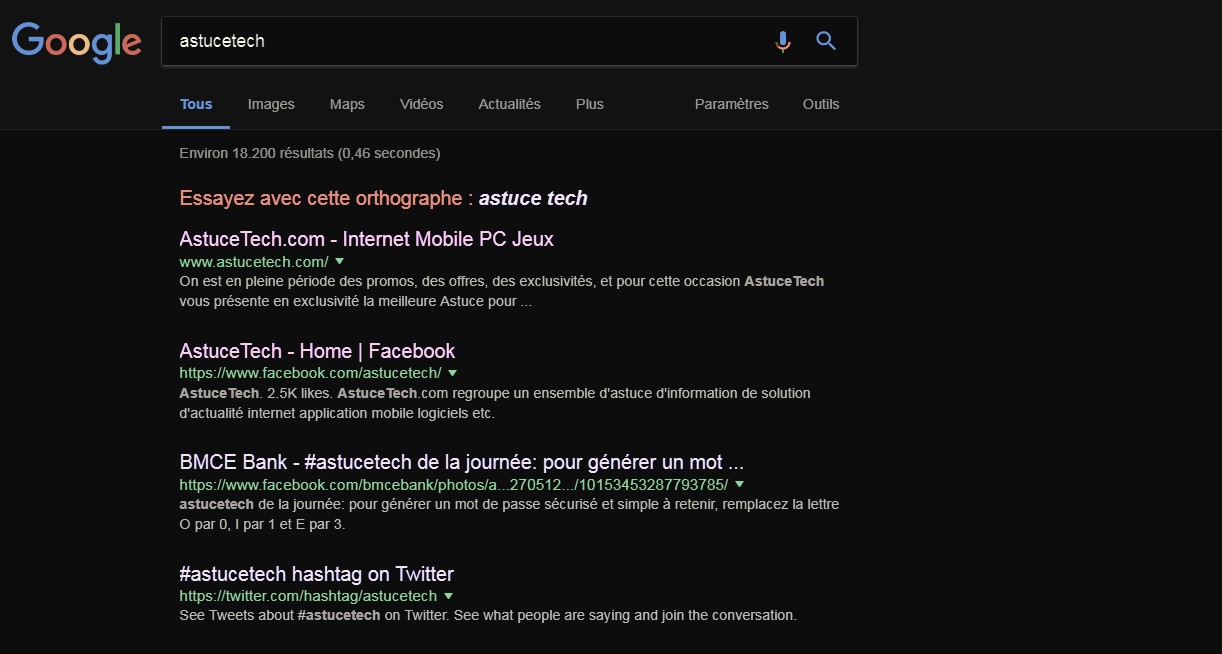Screen dimensions: 1222x654
Task: Expand the Plus menu
Action: point(590,104)
